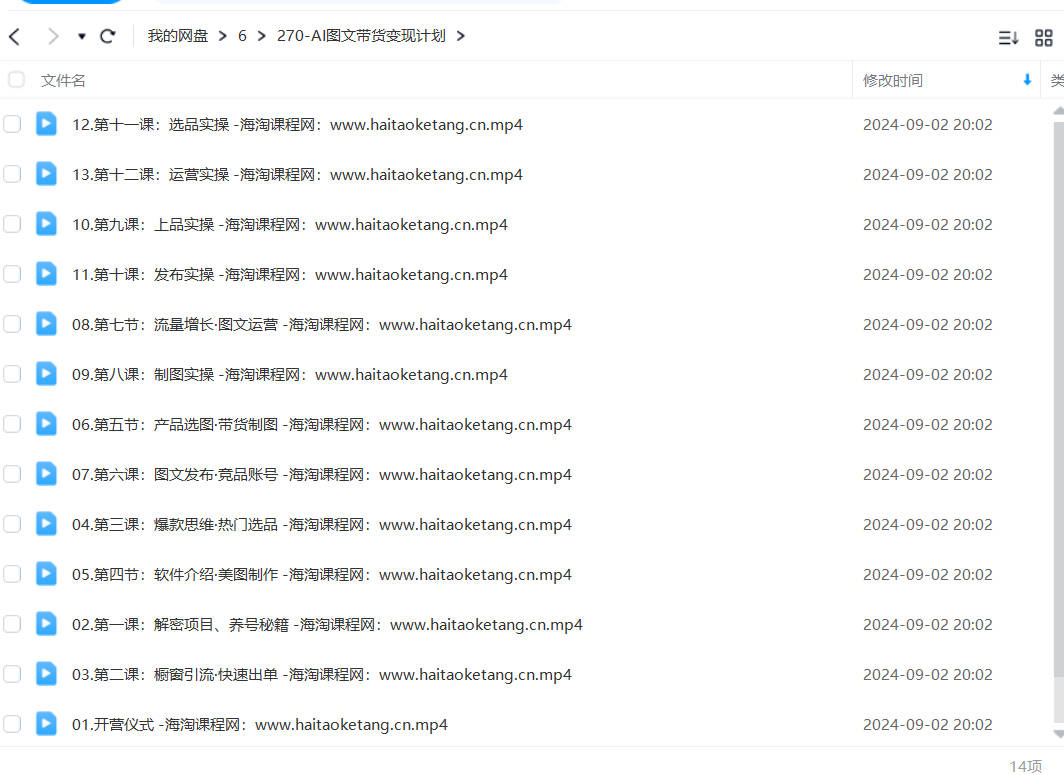
Task: Check the box for 06.第五节 产品选图
Action: (x=12, y=424)
